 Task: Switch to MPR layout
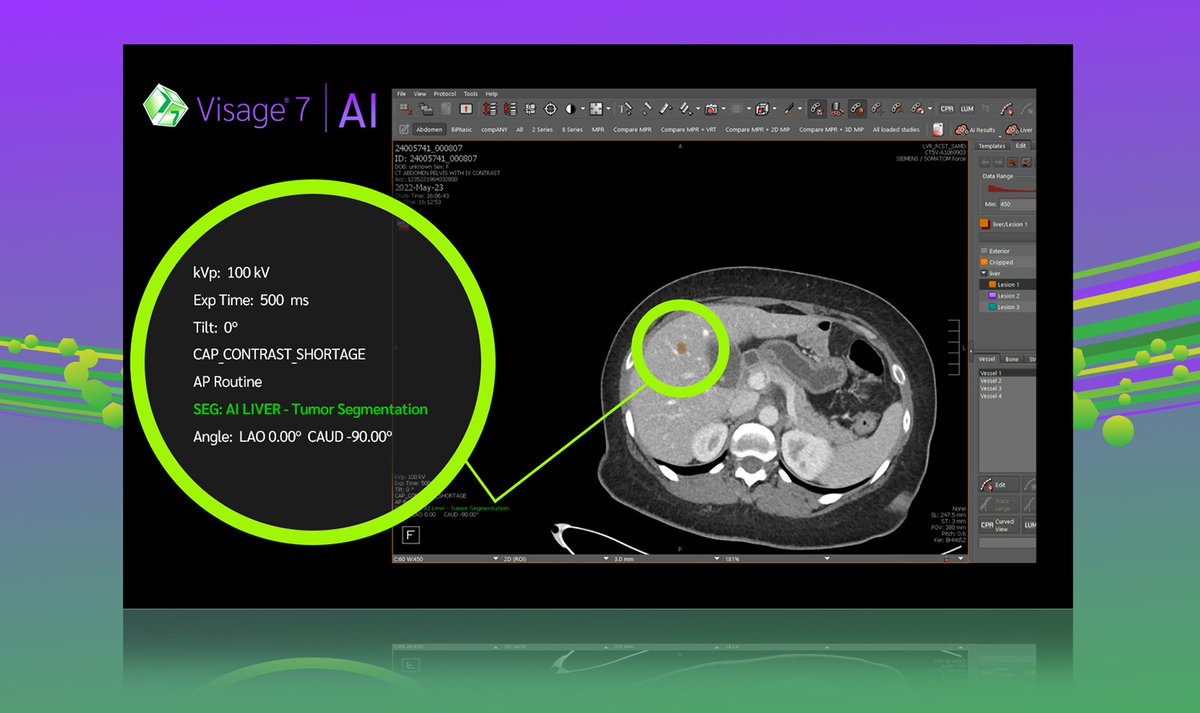598,129
